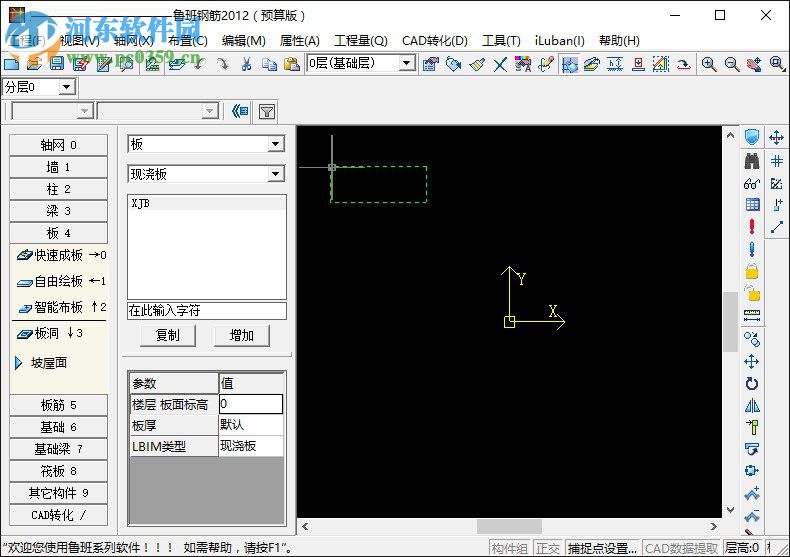Click the Zoom In magnifier icon

[709, 64]
